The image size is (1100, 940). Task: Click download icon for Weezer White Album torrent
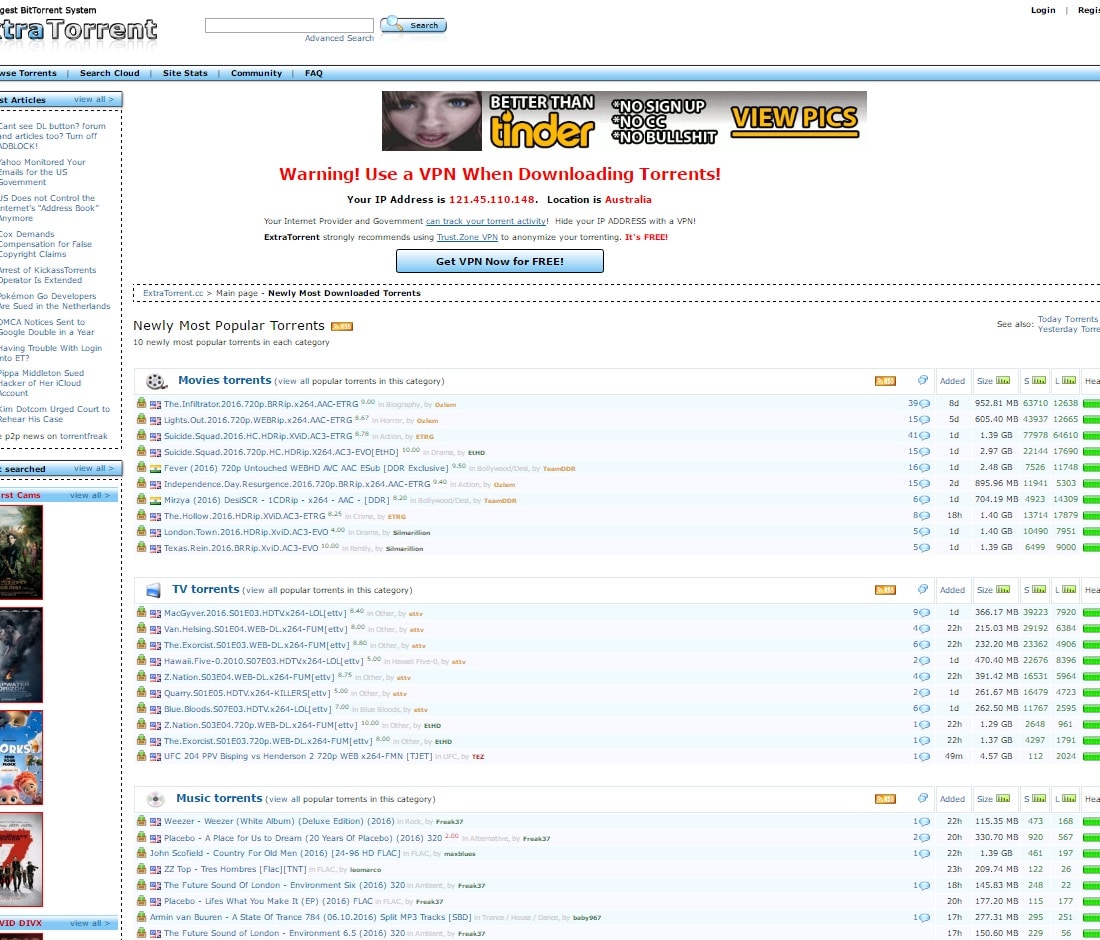[141, 821]
